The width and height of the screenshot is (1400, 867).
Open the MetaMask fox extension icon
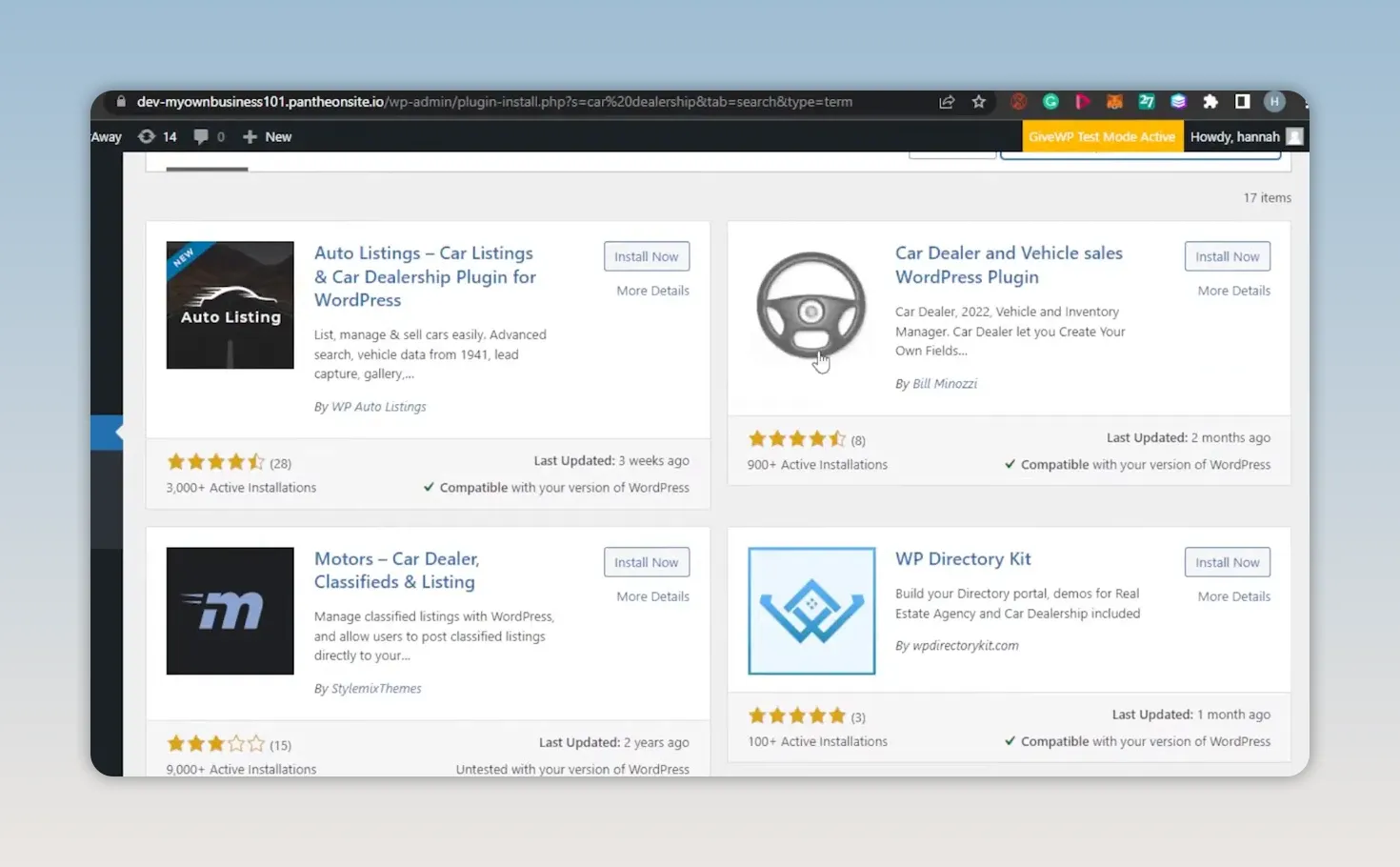click(x=1114, y=102)
